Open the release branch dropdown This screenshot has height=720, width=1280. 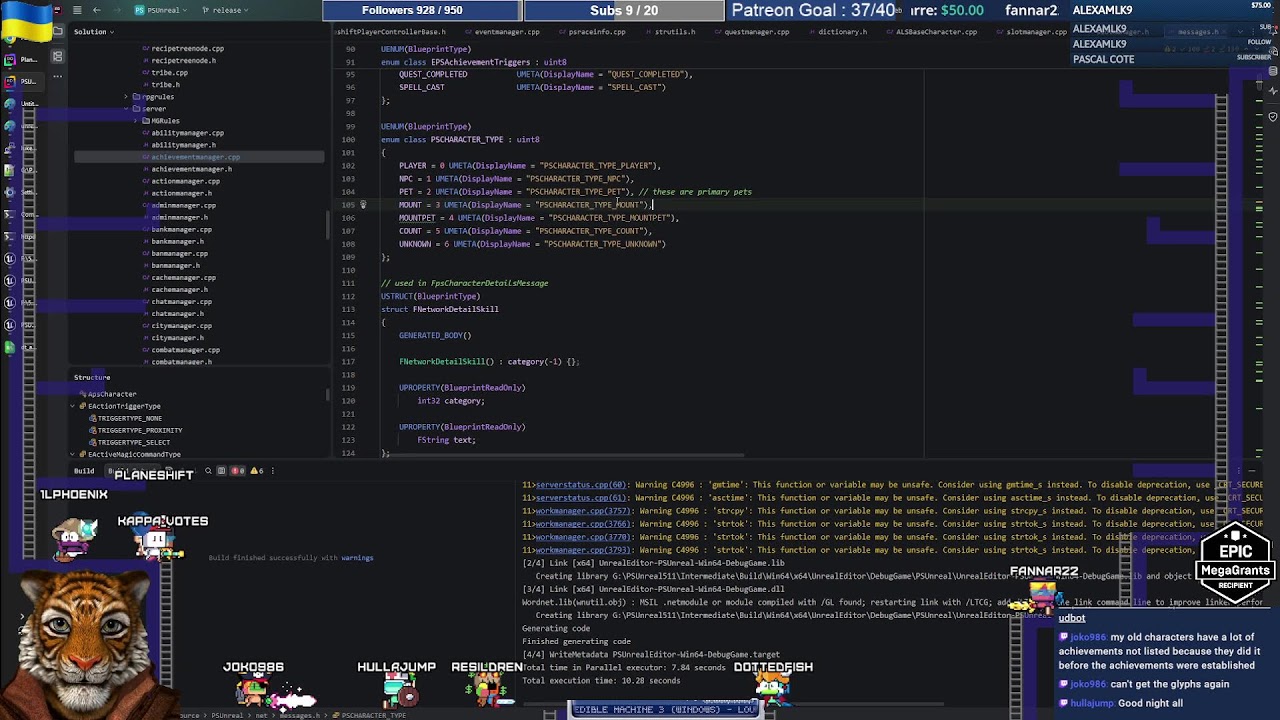coord(225,10)
